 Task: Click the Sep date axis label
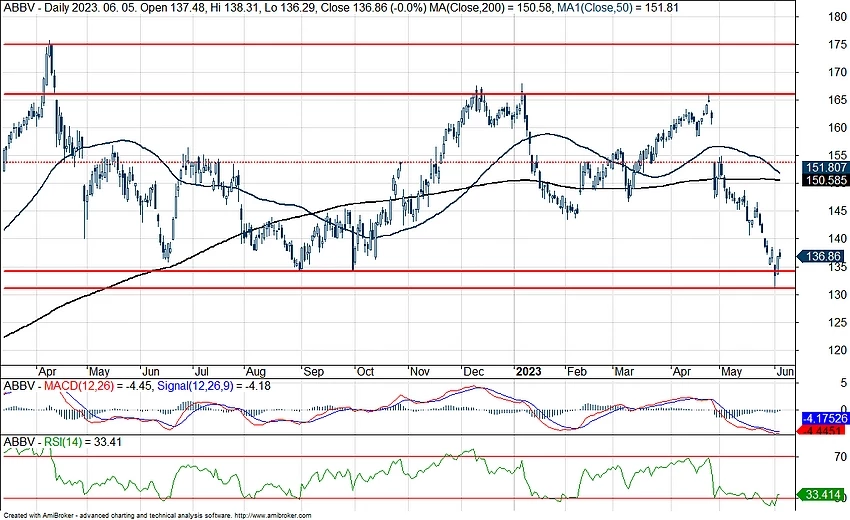[313, 372]
